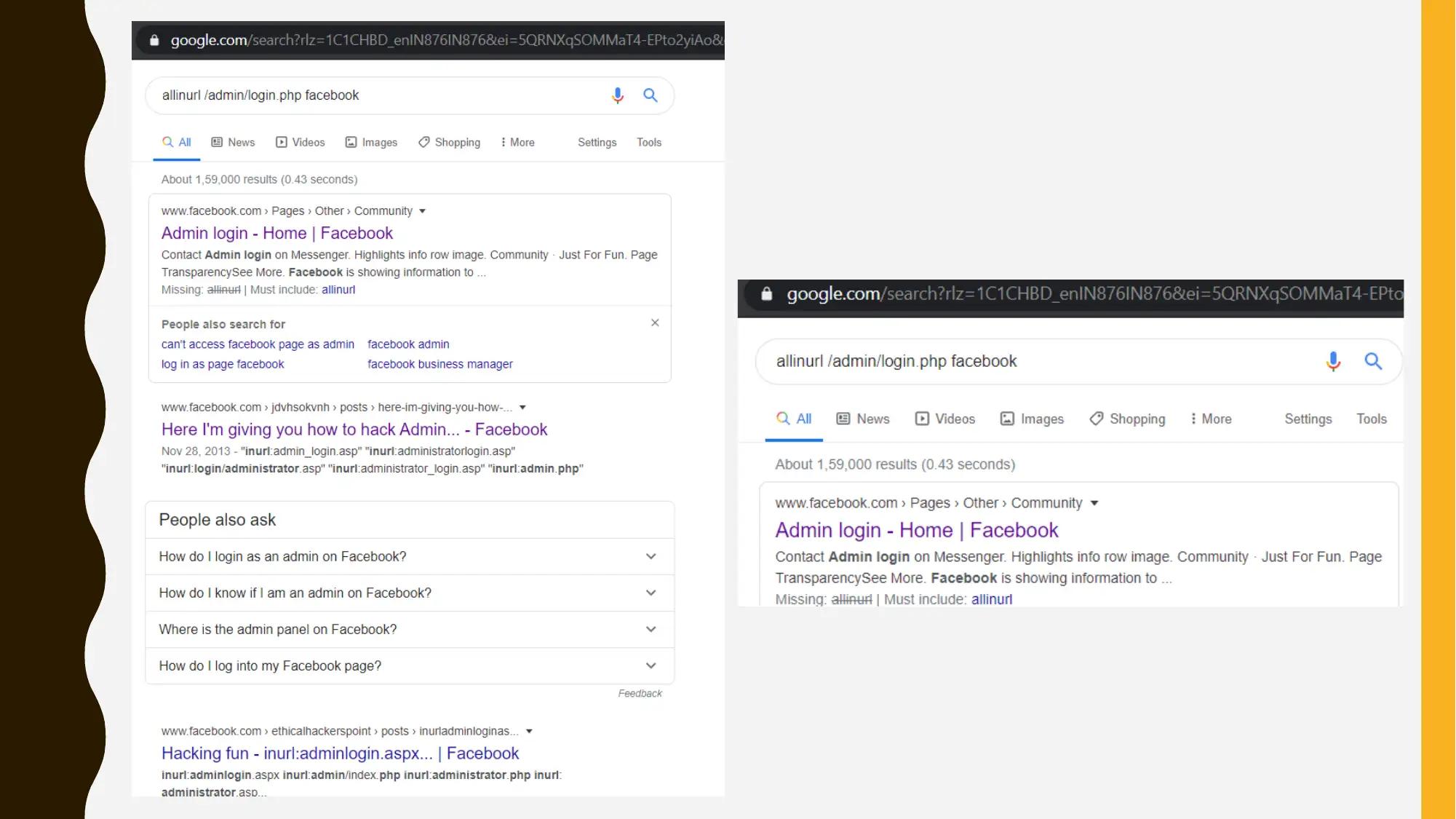Click the blue search magnifier icon in right screenshot

pos(1373,361)
